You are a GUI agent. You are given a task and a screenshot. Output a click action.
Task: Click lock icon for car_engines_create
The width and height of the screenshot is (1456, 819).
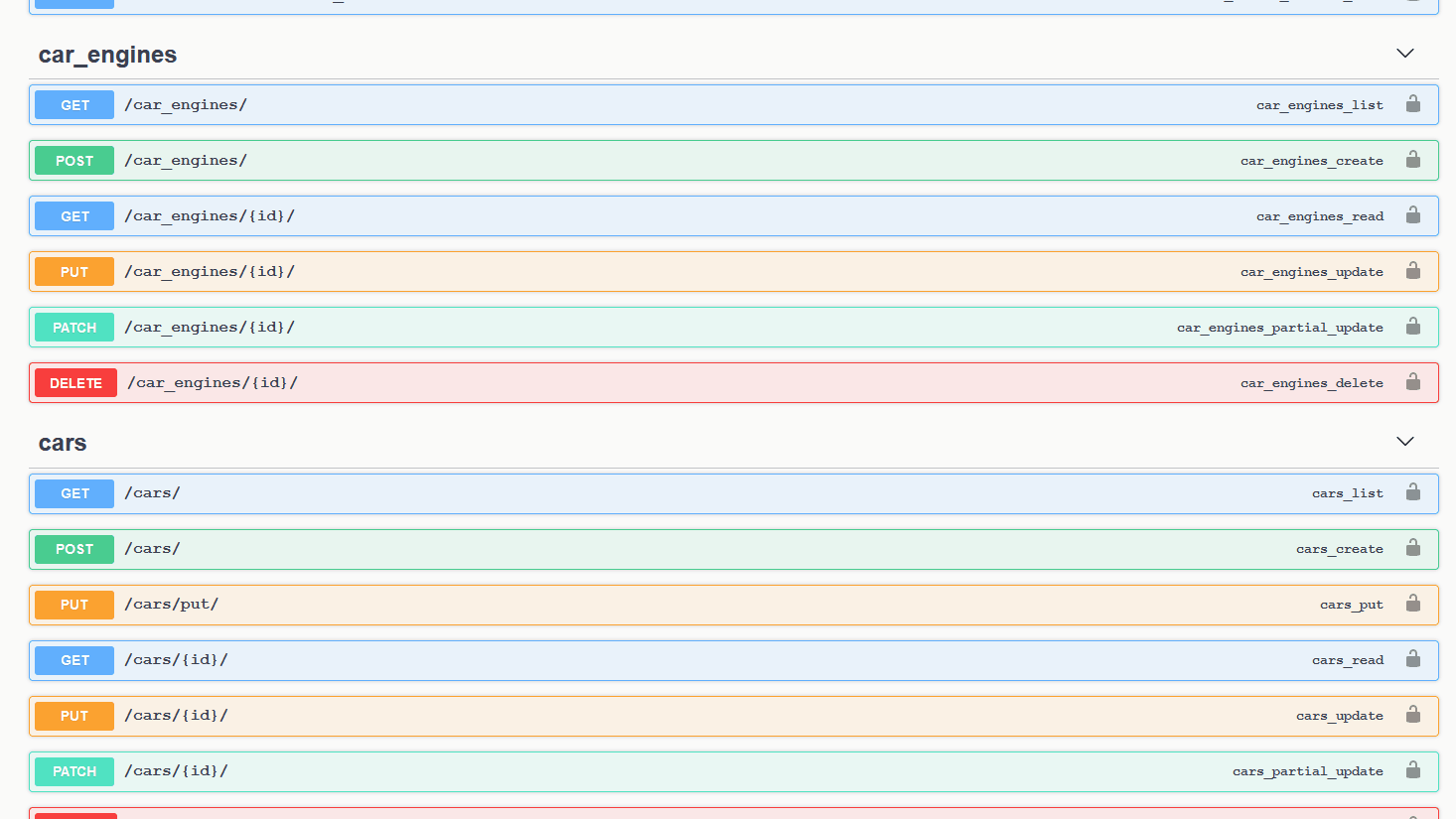(1412, 160)
